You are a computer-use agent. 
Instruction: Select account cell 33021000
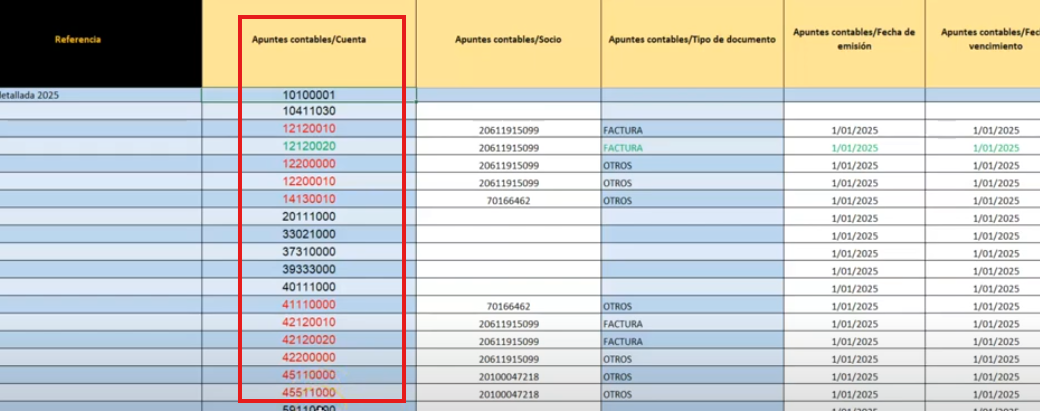pos(309,234)
